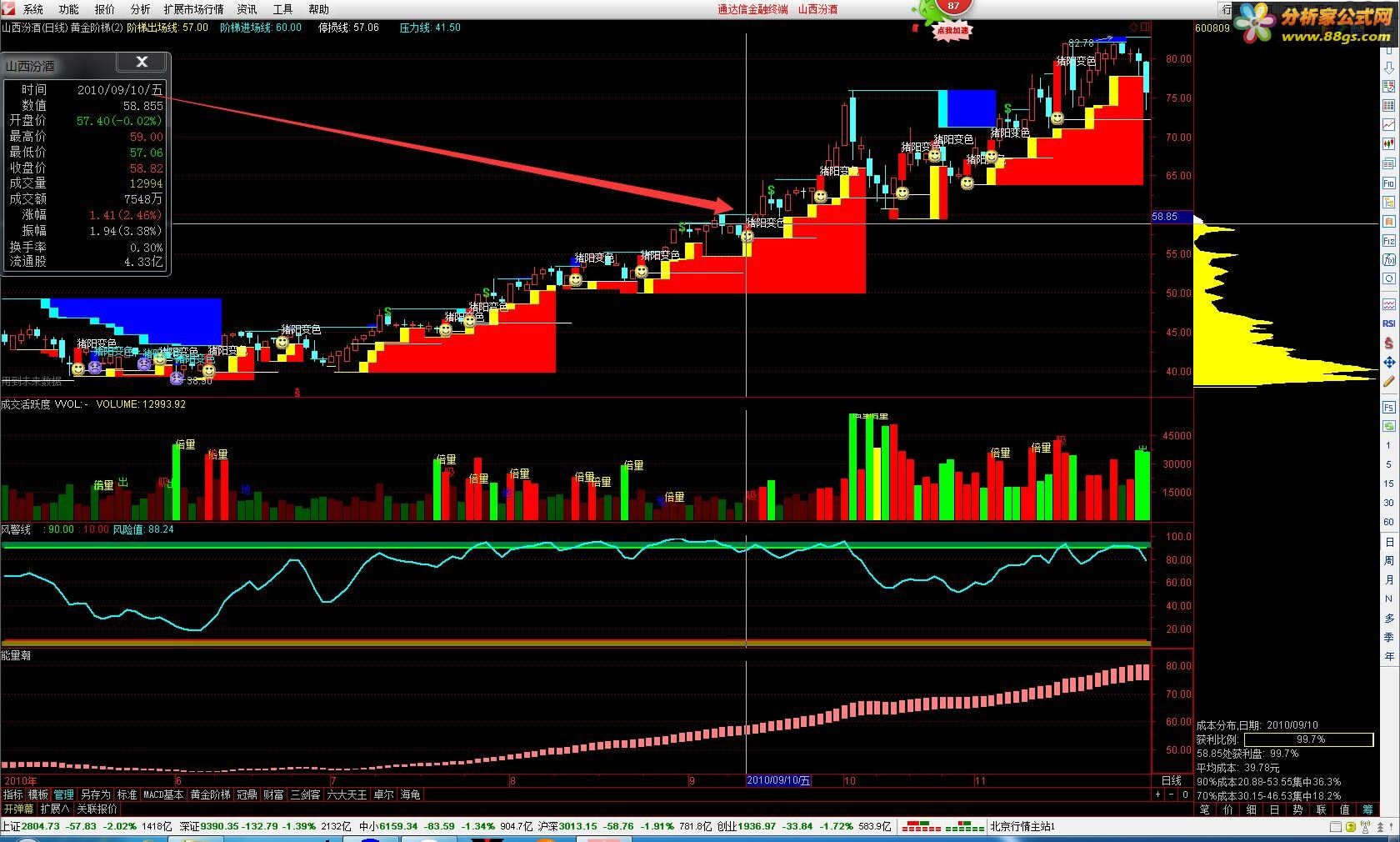Click the date marker 2010/09/10/五 on time axis

(x=778, y=781)
